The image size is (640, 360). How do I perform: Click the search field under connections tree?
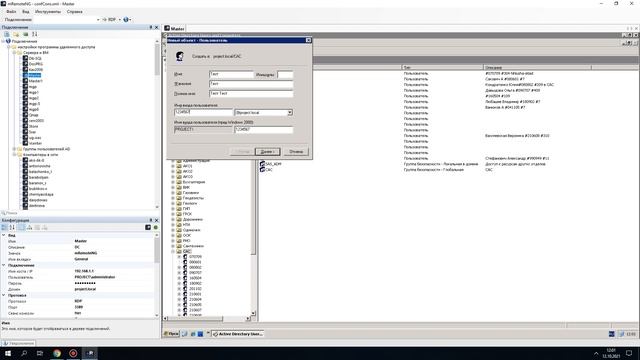(80, 213)
